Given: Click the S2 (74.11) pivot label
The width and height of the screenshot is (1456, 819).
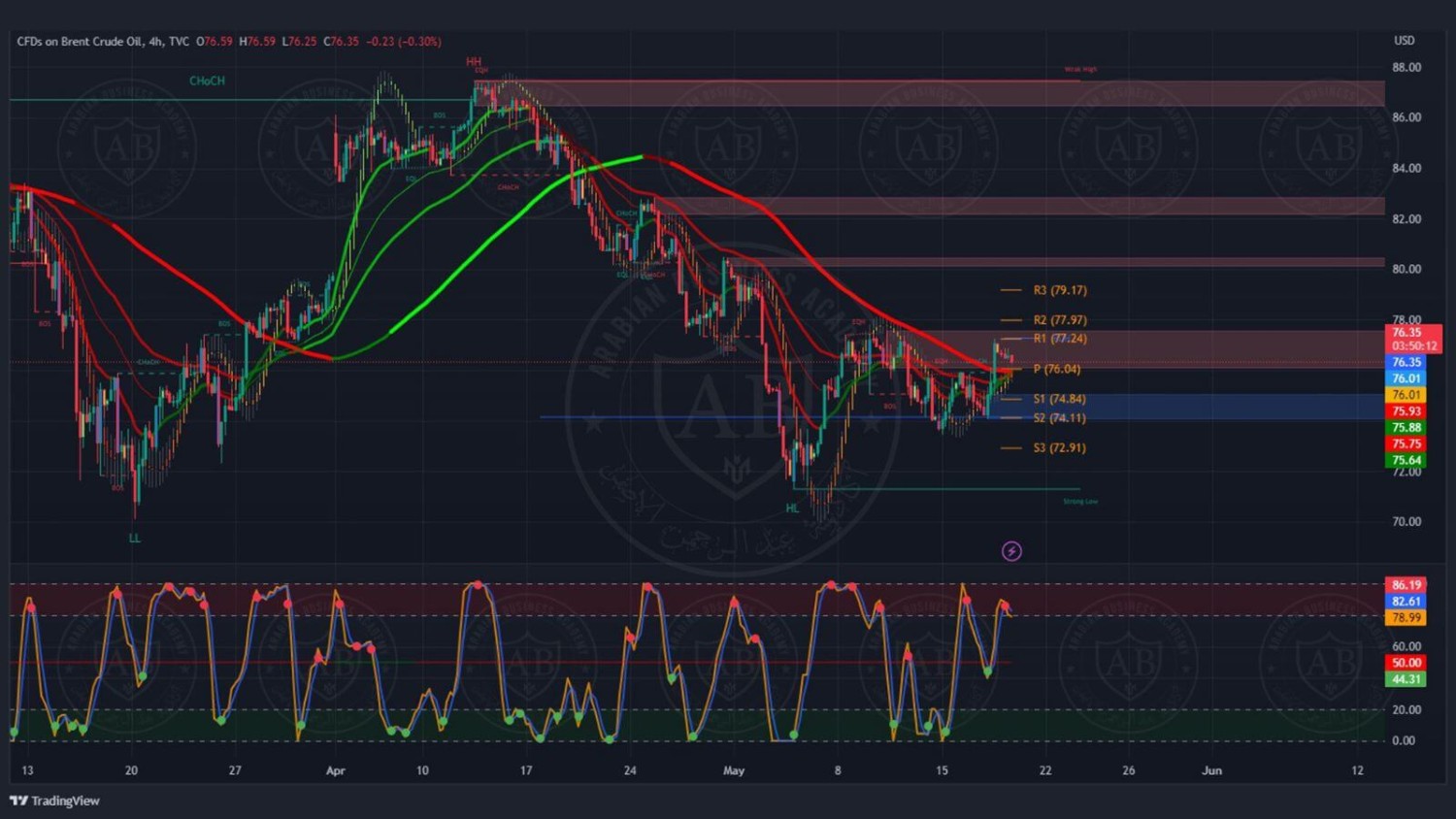Looking at the screenshot, I should 1060,418.
